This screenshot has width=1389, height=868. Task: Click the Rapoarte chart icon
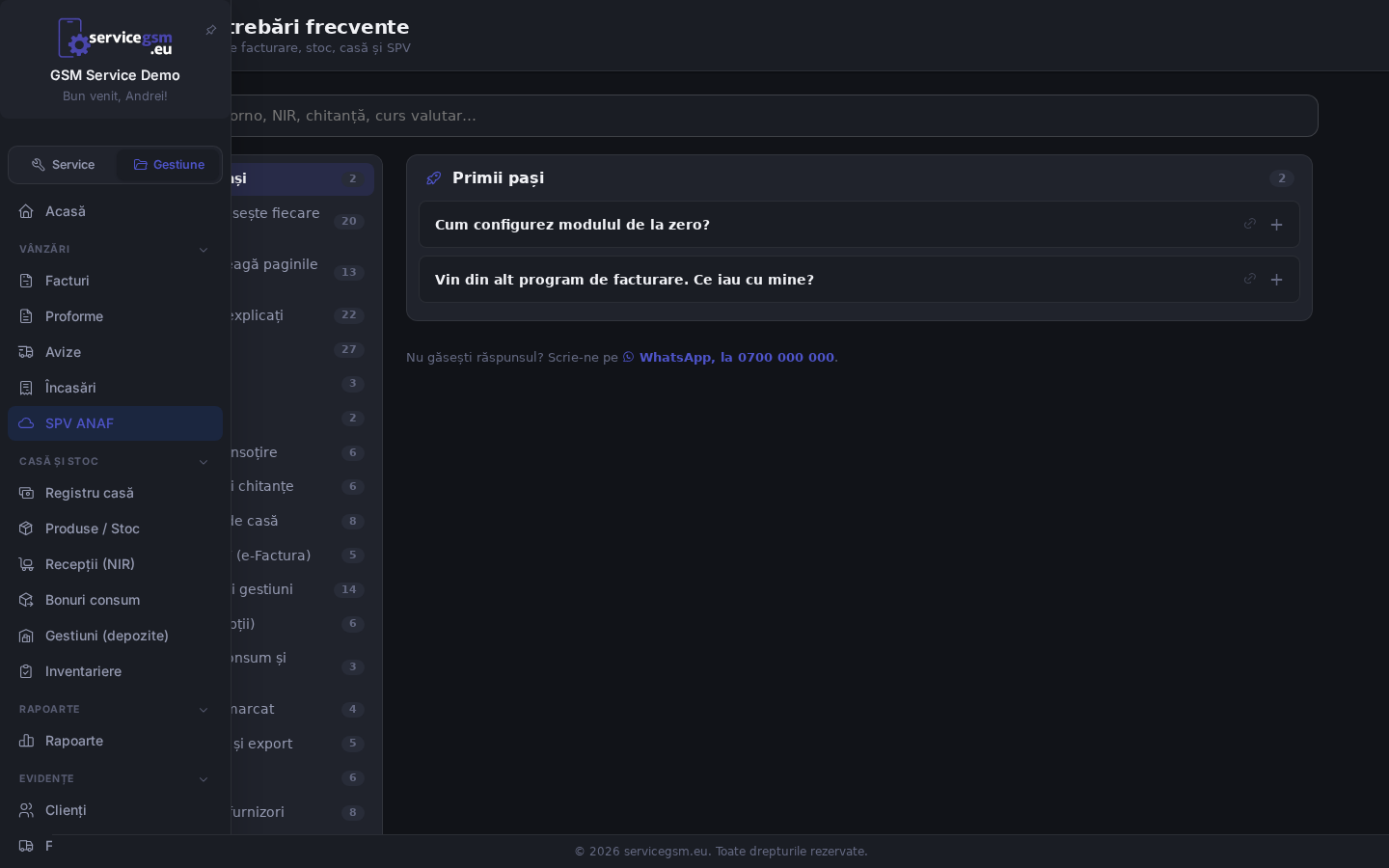pyautogui.click(x=26, y=741)
